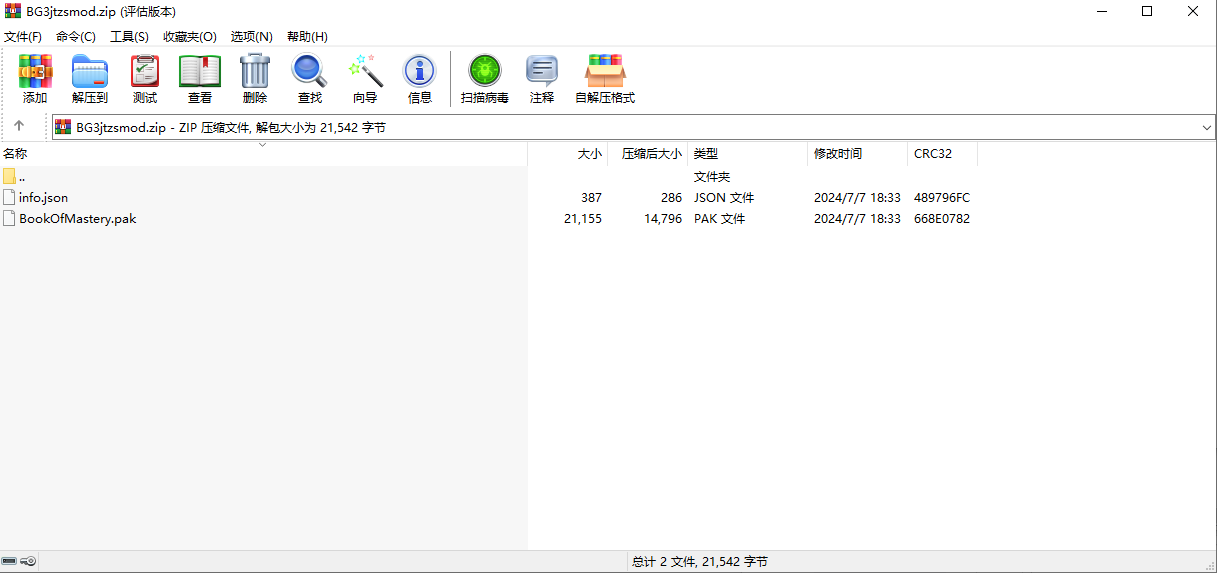Select the BookOfMastery.pak file name
This screenshot has width=1217, height=573.
coord(77,218)
